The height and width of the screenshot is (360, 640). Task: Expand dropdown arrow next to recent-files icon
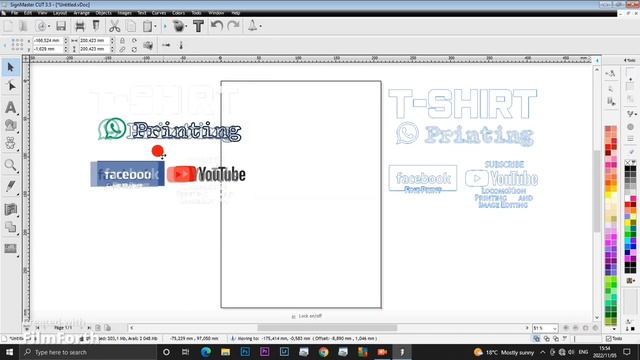click(x=49, y=27)
